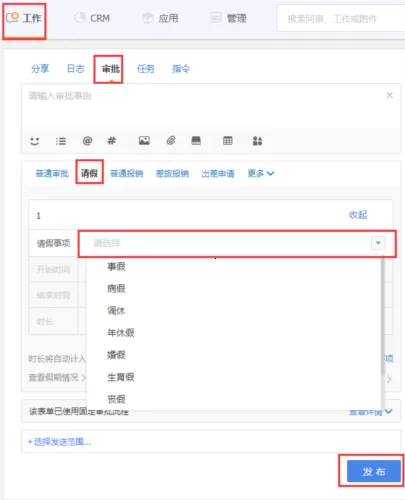Image resolution: width=405 pixels, height=500 pixels.
Task: Open the 工作 (Work) top navigation tab
Action: click(x=24, y=18)
